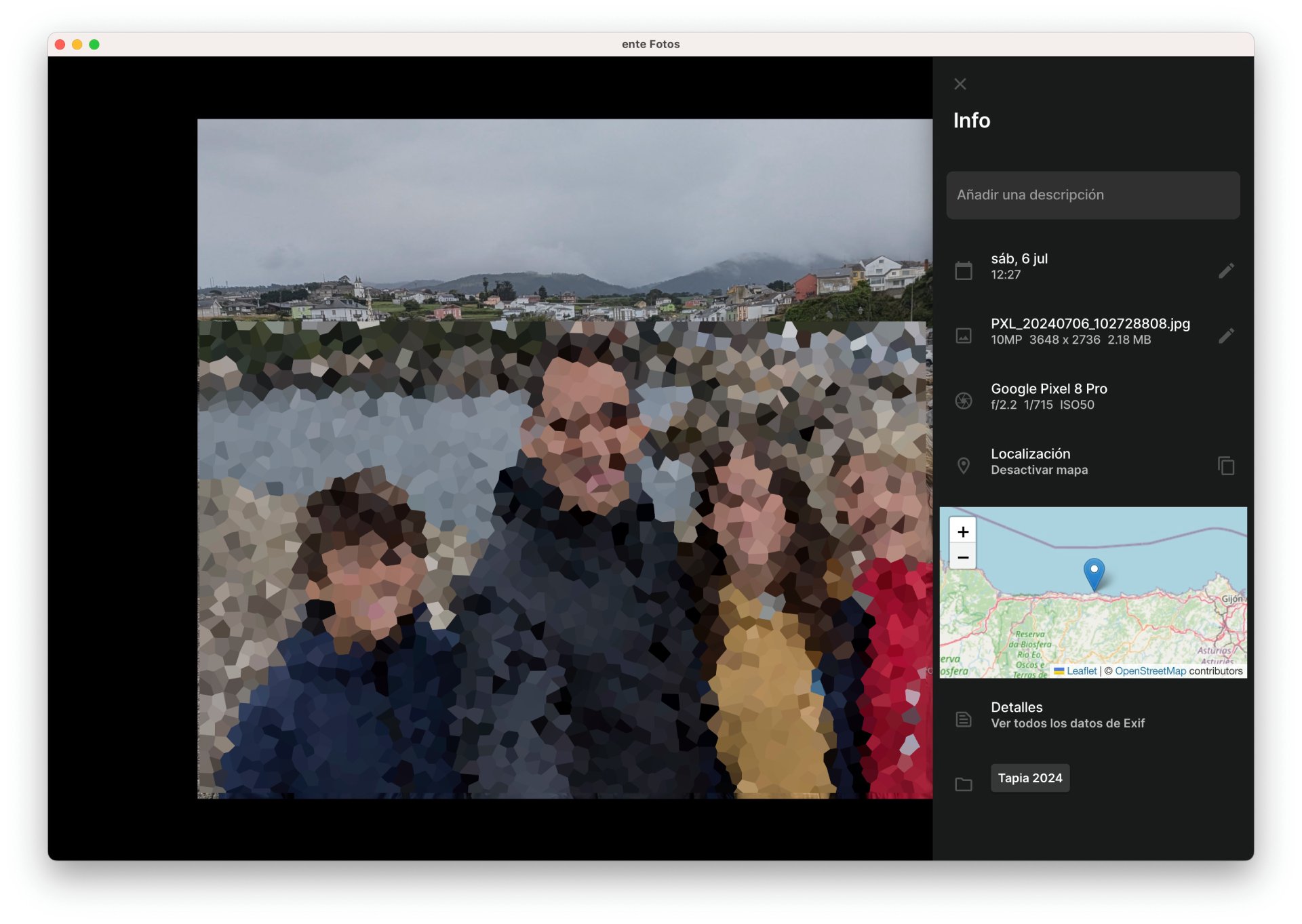Edit the photo date with the pencil icon
Screen dimensions: 1302x924
1225,271
